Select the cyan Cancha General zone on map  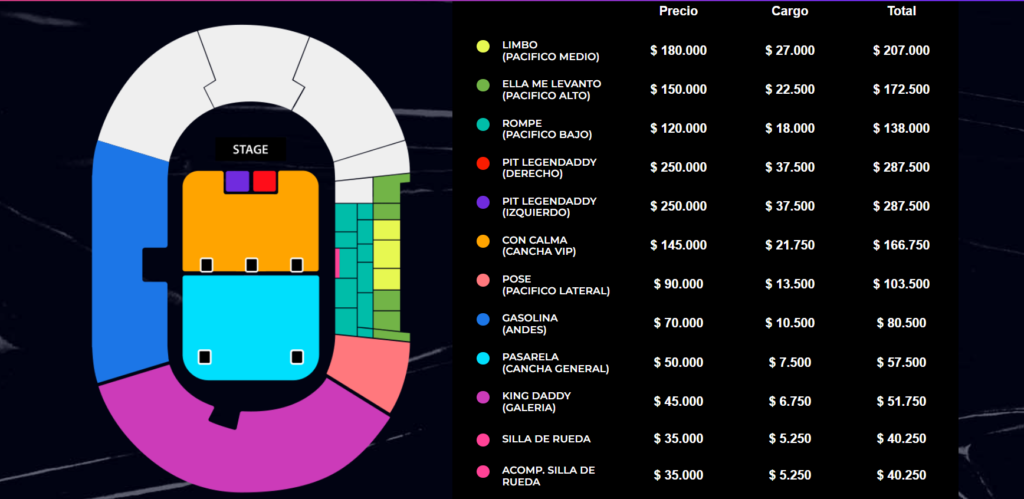pos(250,322)
